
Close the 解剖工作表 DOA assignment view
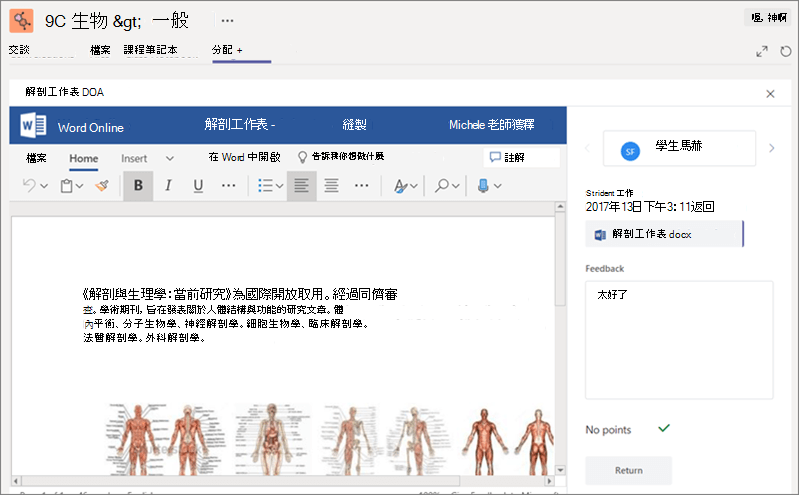[770, 93]
